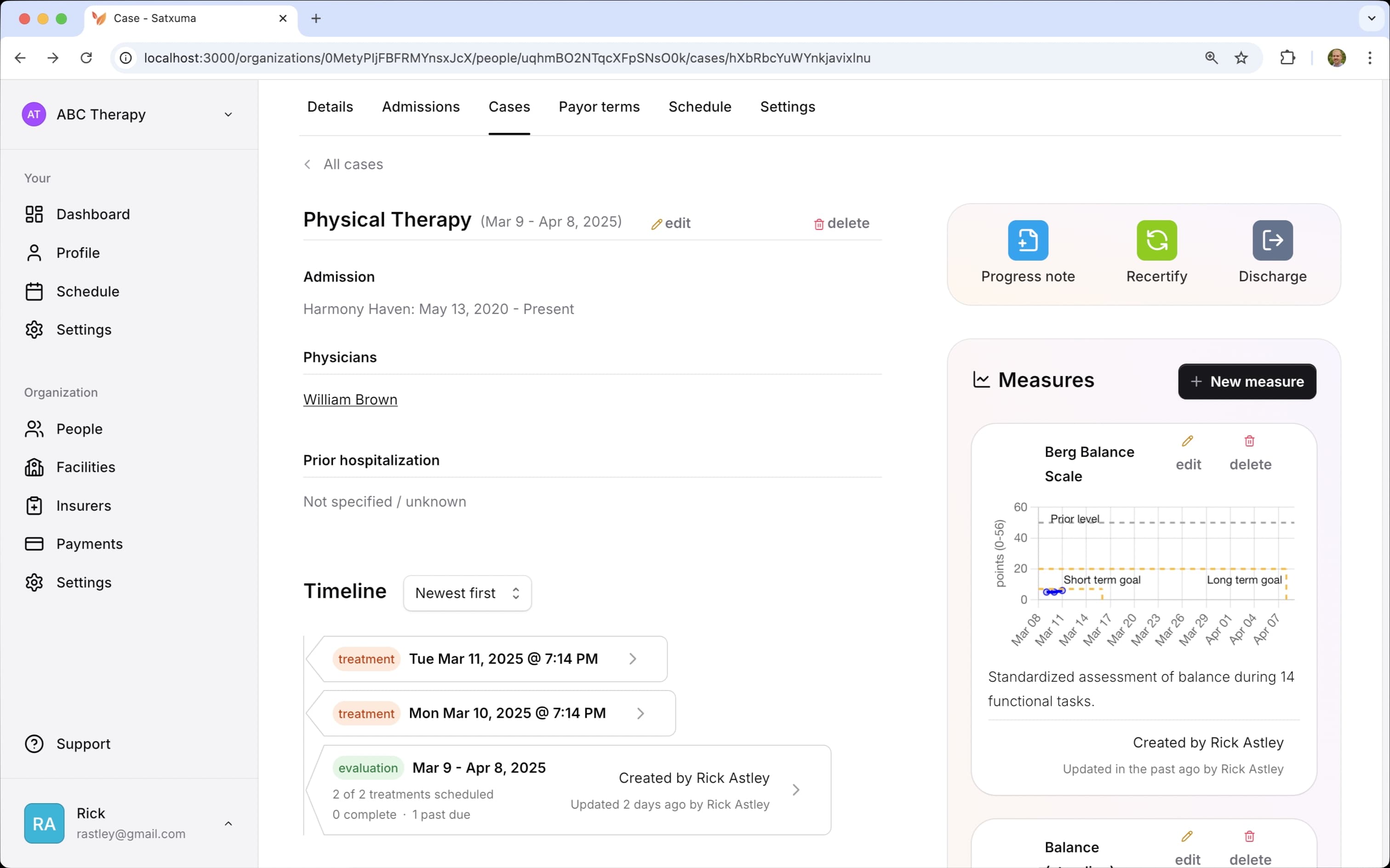This screenshot has height=868, width=1390.
Task: Open the Newest first sort dropdown
Action: [x=467, y=593]
